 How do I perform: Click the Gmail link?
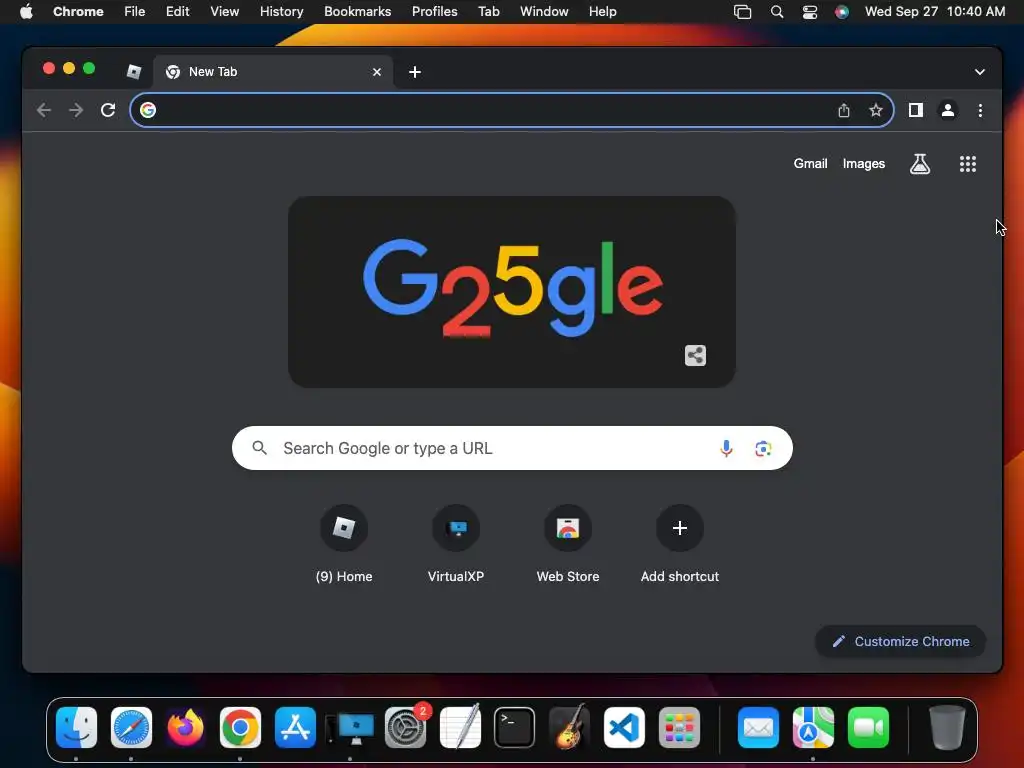click(x=810, y=164)
